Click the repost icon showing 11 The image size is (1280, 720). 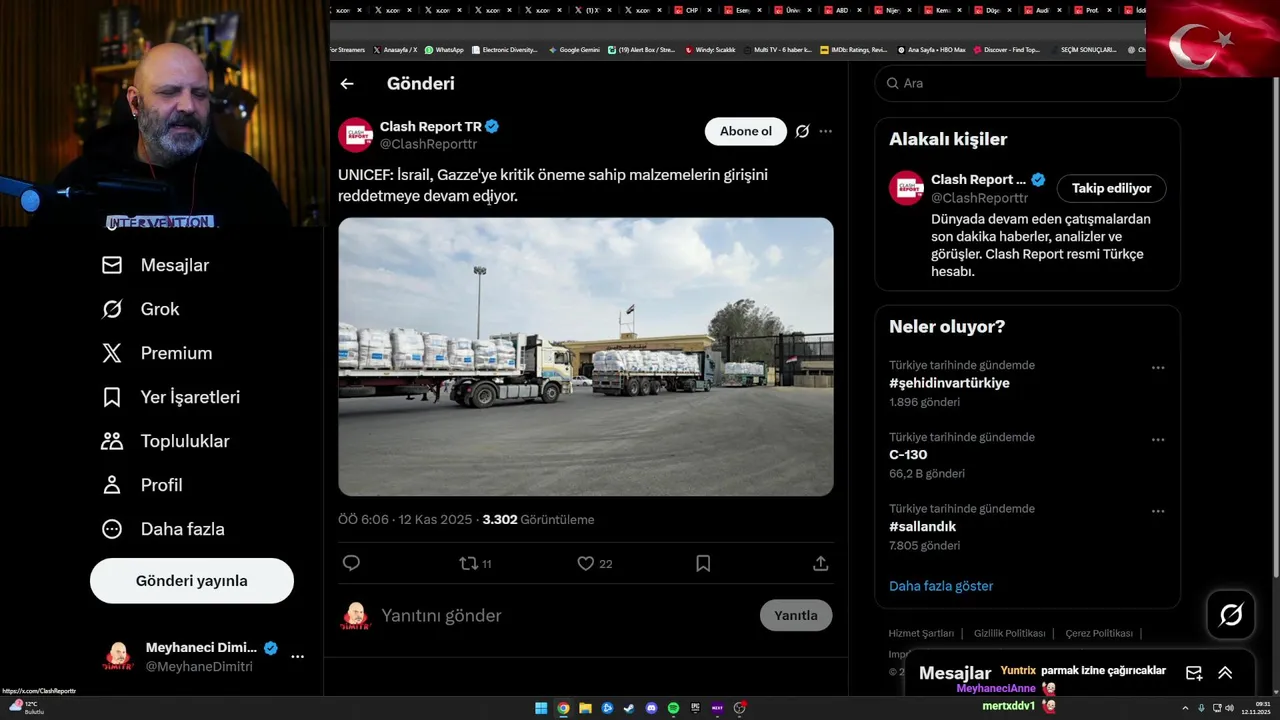coord(475,563)
